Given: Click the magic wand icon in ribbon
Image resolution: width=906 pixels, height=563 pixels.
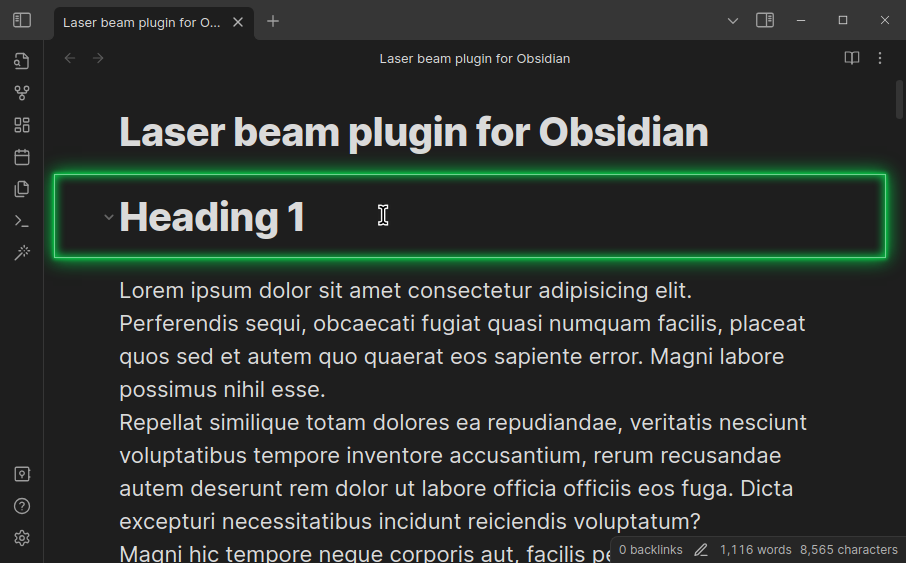Looking at the screenshot, I should 22,253.
